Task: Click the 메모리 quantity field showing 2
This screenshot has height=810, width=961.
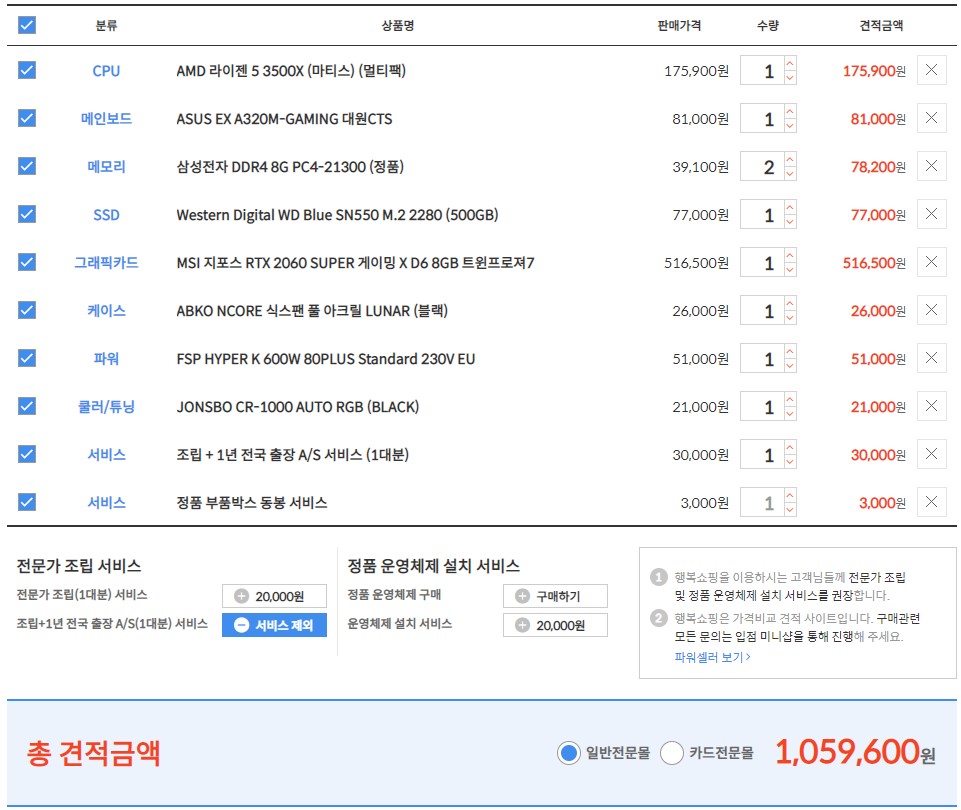Action: [762, 166]
